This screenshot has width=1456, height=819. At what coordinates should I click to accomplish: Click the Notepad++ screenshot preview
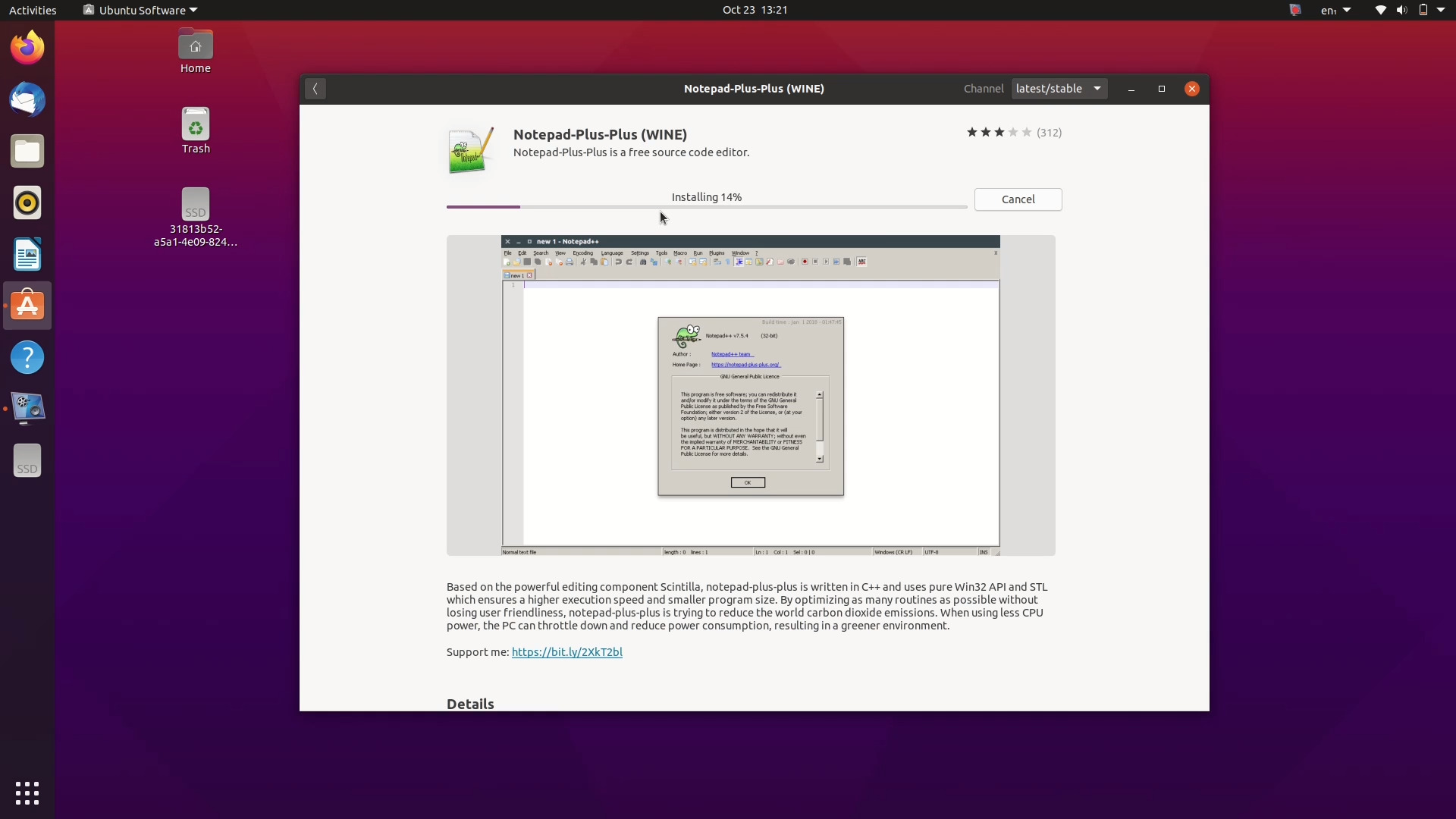click(750, 395)
